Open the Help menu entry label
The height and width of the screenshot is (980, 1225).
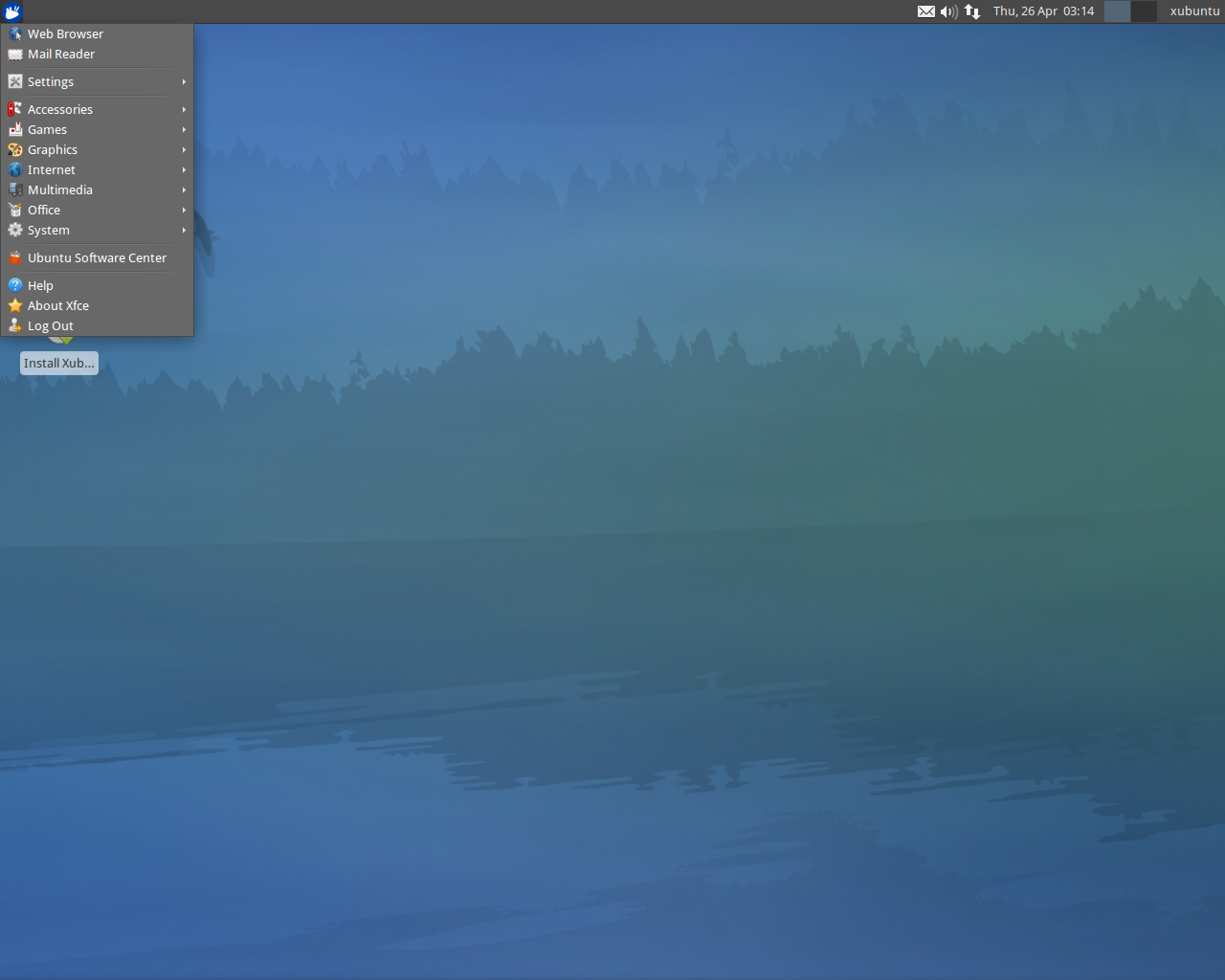point(40,285)
